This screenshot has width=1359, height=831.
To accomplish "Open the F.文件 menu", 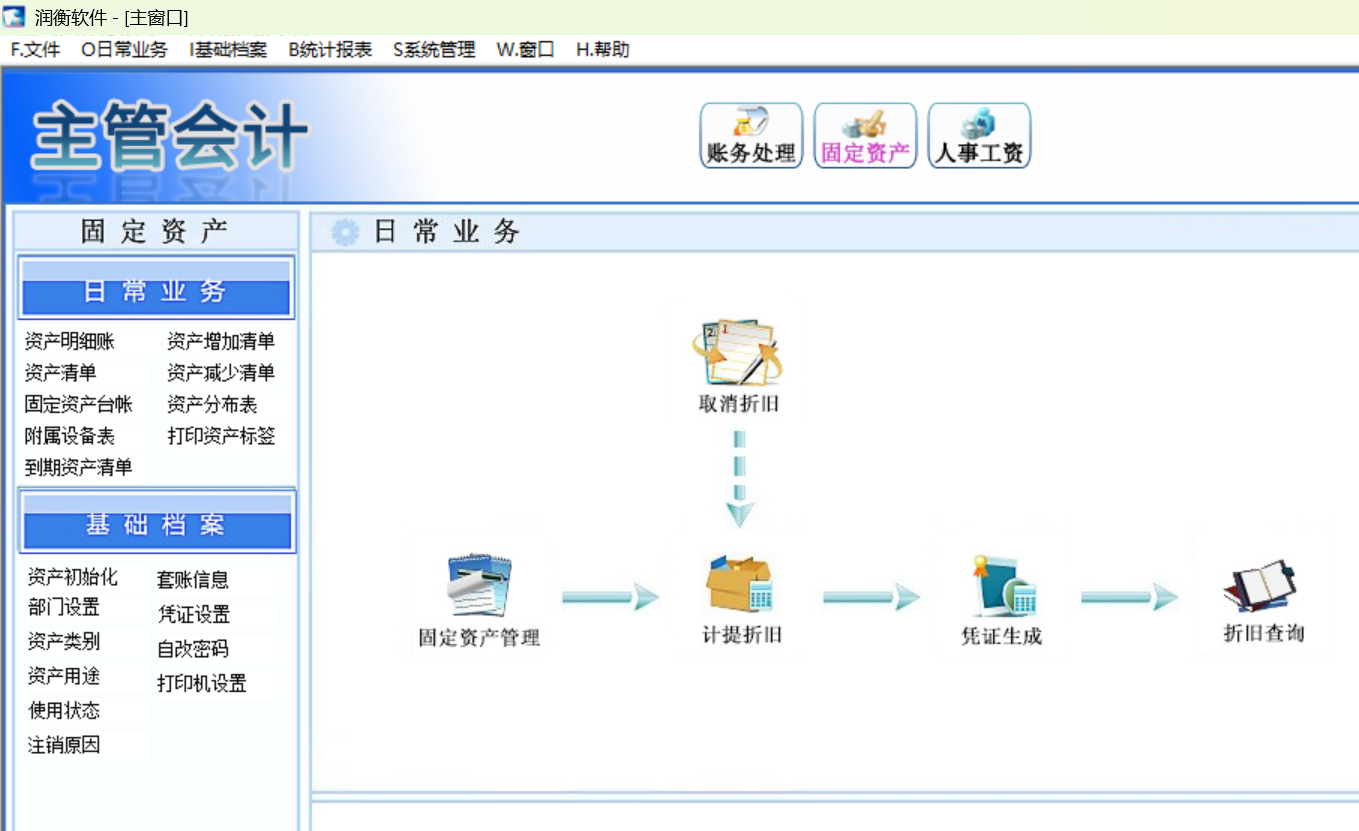I will coord(35,50).
